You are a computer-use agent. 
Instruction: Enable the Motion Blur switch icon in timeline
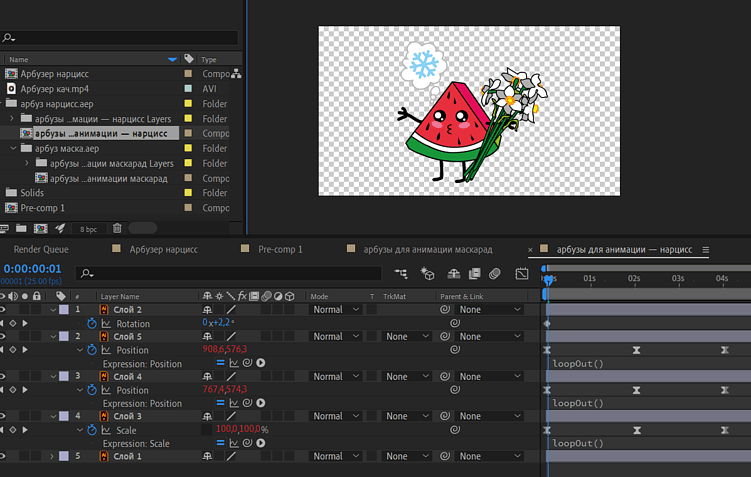(x=495, y=273)
